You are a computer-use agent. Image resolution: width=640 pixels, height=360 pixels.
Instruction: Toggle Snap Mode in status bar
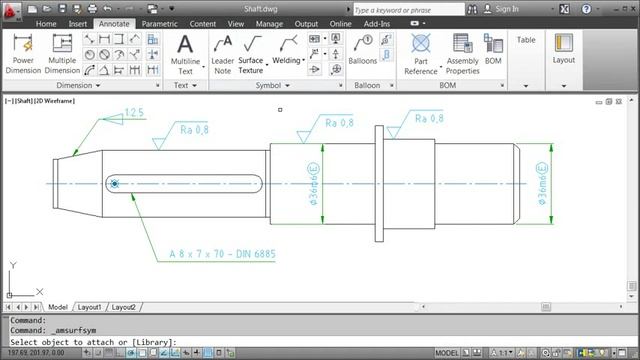click(98, 353)
